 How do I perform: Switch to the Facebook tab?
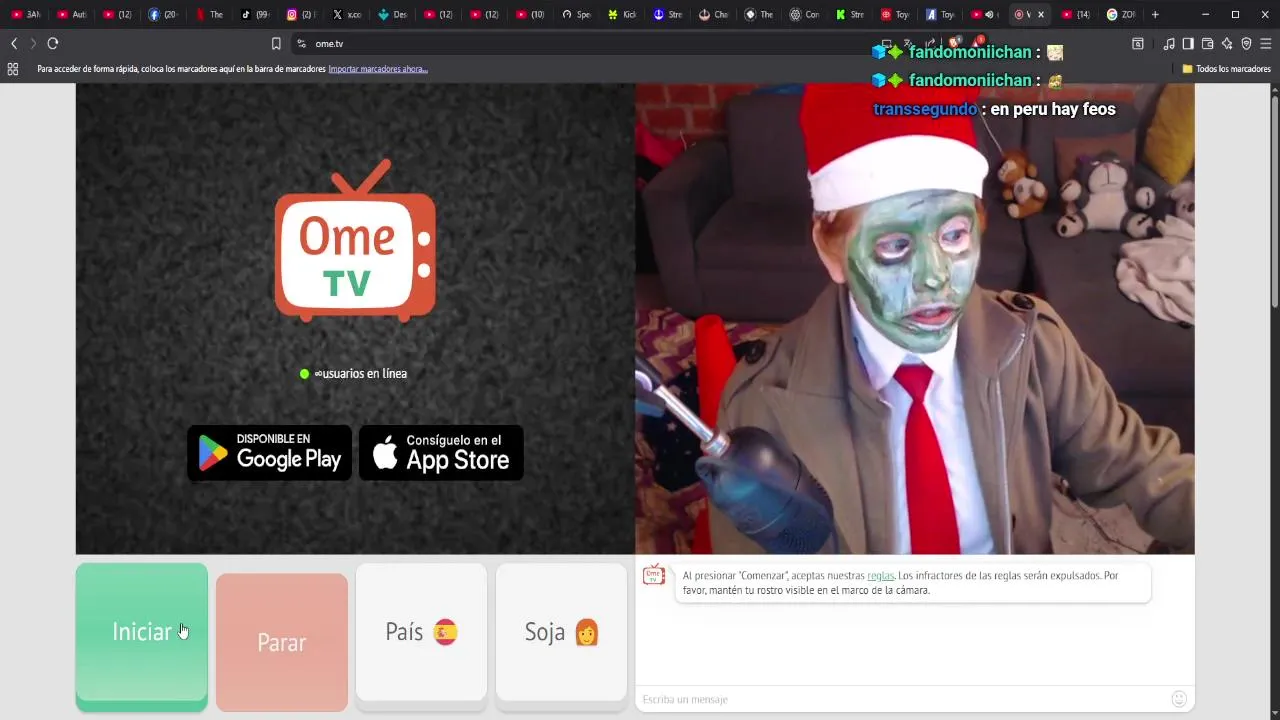(x=163, y=14)
